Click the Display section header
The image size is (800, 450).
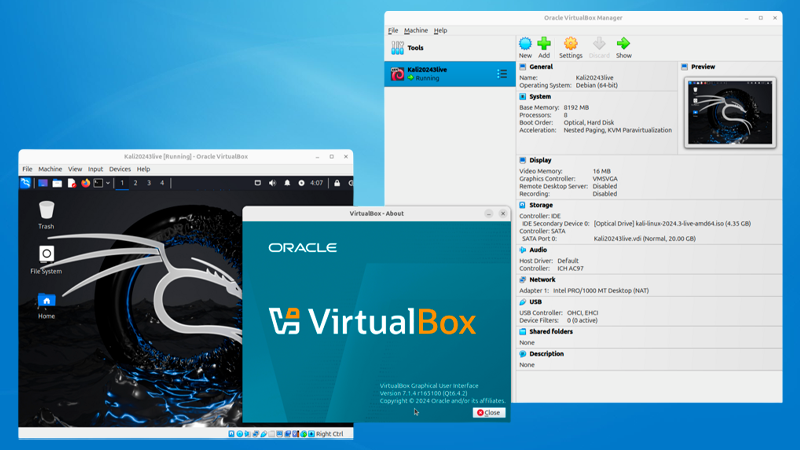[x=540, y=160]
